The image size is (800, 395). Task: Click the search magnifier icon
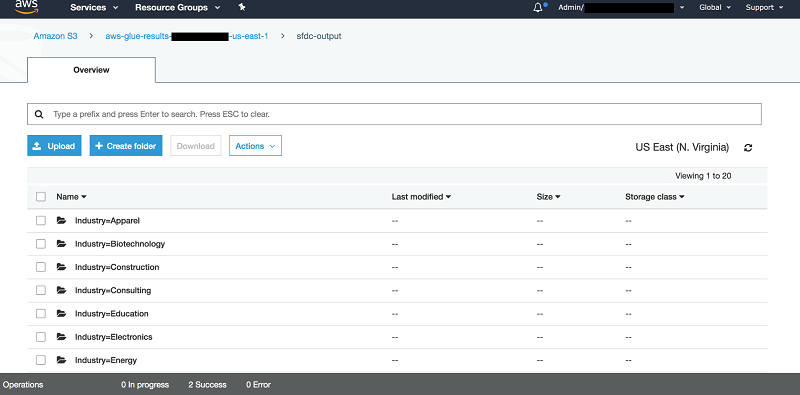[39, 114]
